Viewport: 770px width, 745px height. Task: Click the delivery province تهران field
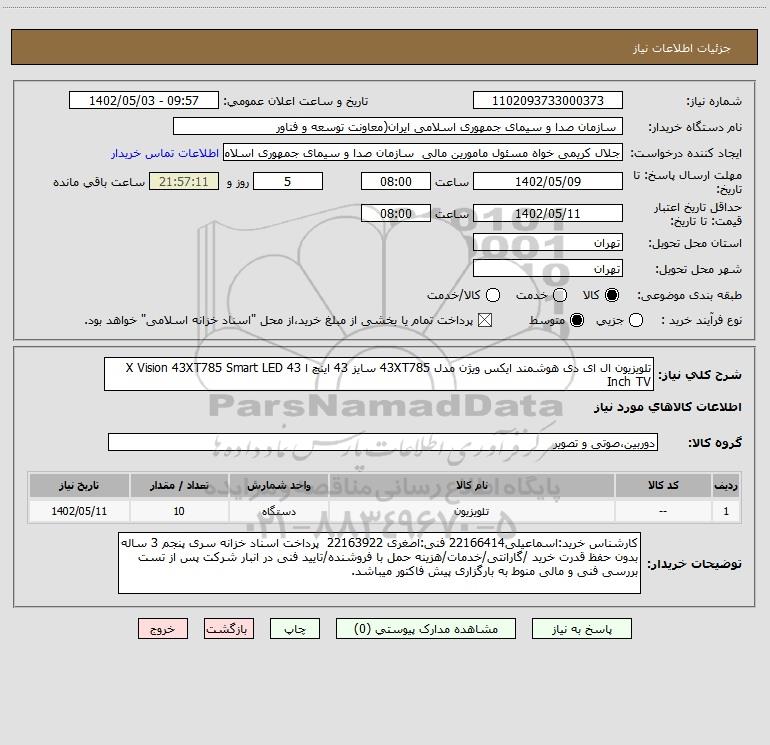tap(548, 242)
